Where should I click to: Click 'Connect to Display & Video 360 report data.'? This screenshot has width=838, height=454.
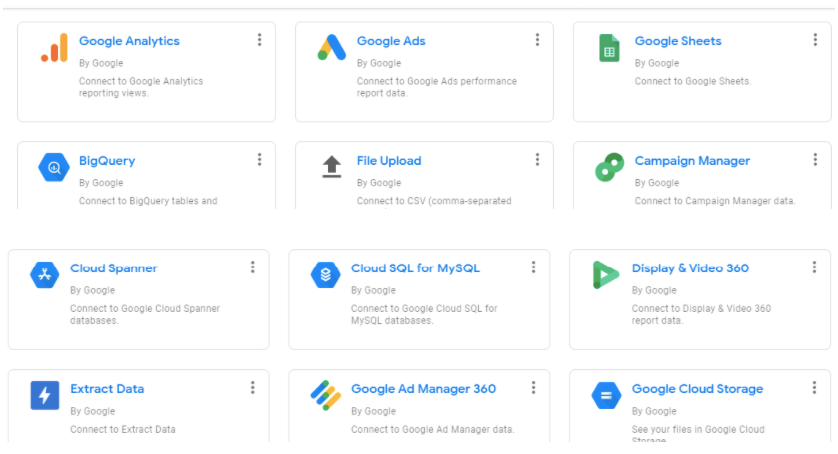(x=701, y=314)
